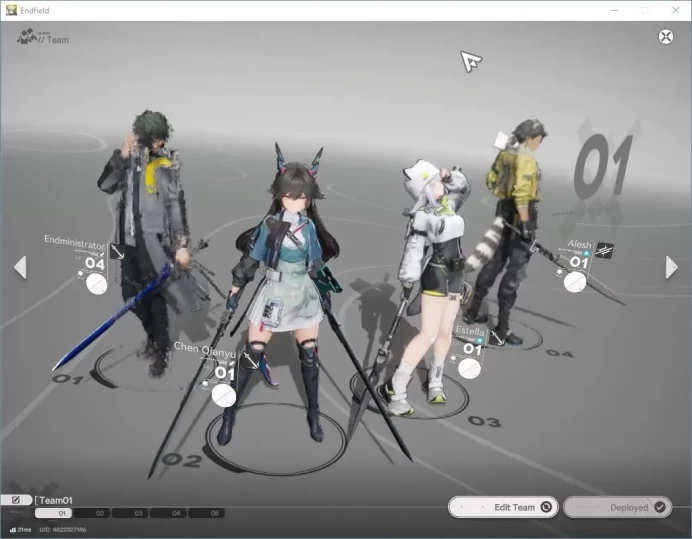
Task: Open the Team menu icon at top-left
Action: click(x=26, y=37)
